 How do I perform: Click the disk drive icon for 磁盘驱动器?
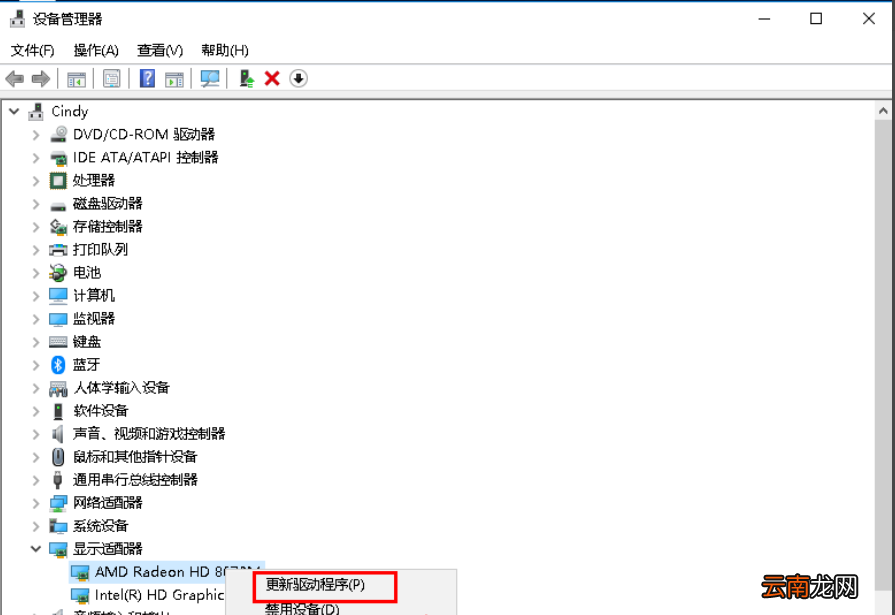pos(58,205)
